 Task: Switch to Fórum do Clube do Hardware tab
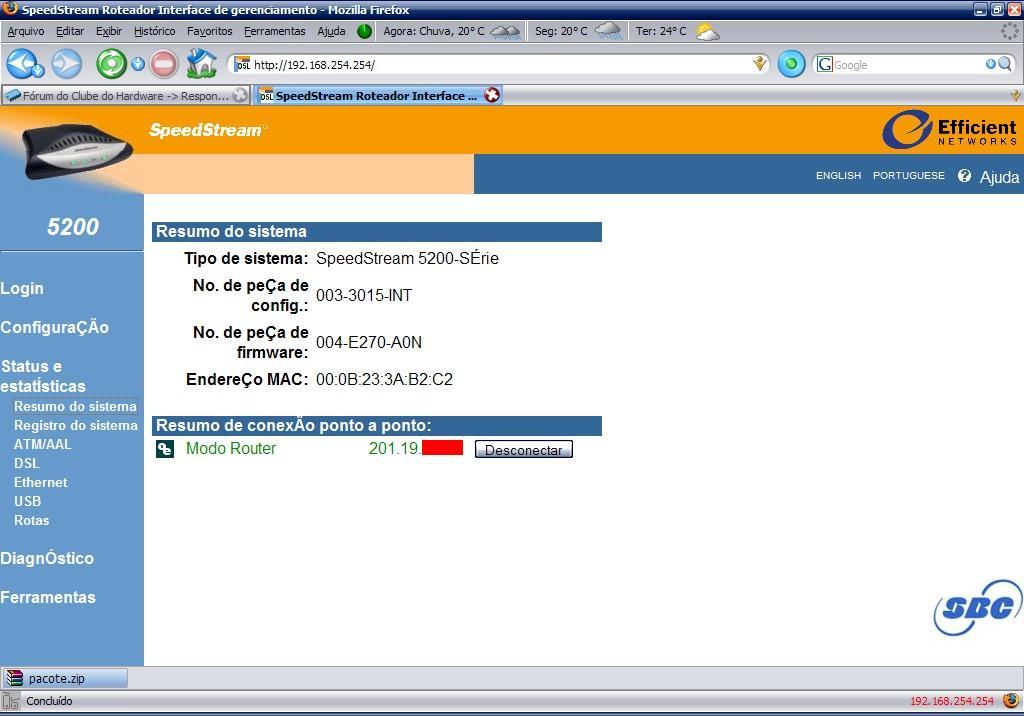point(126,95)
